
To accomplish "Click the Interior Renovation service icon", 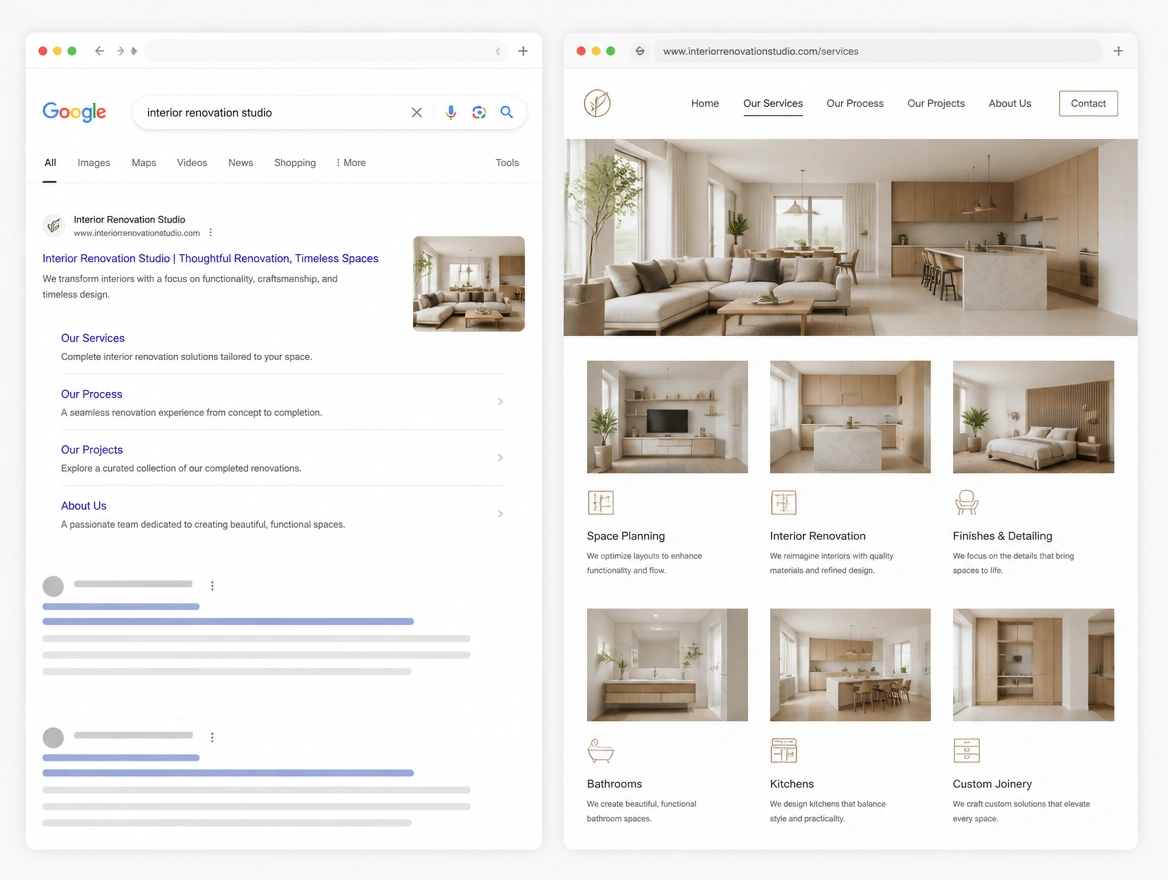I will (784, 503).
